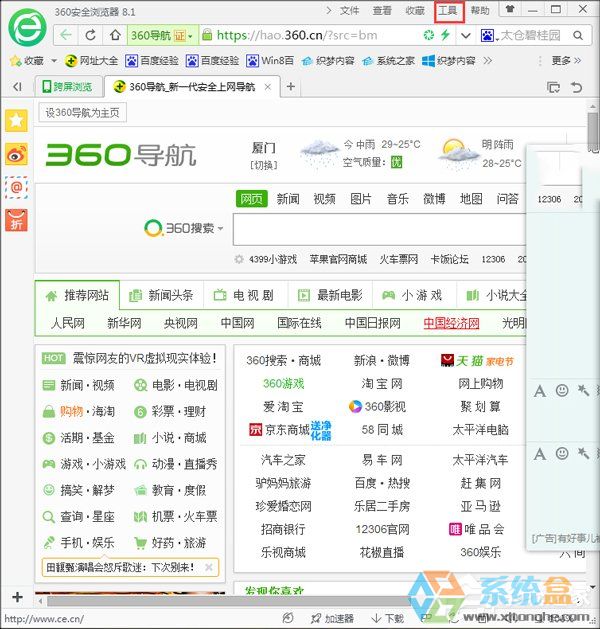This screenshot has height=629, width=600.
Task: Open the 工具 menu
Action: [x=448, y=10]
